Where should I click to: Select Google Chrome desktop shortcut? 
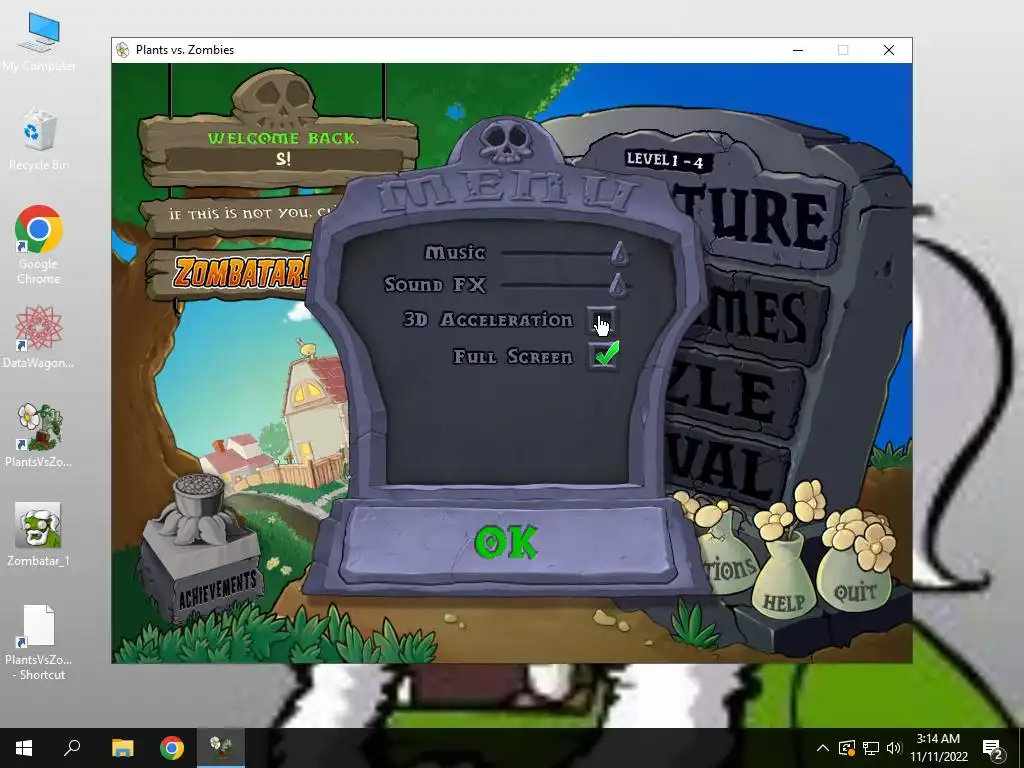coord(39,245)
